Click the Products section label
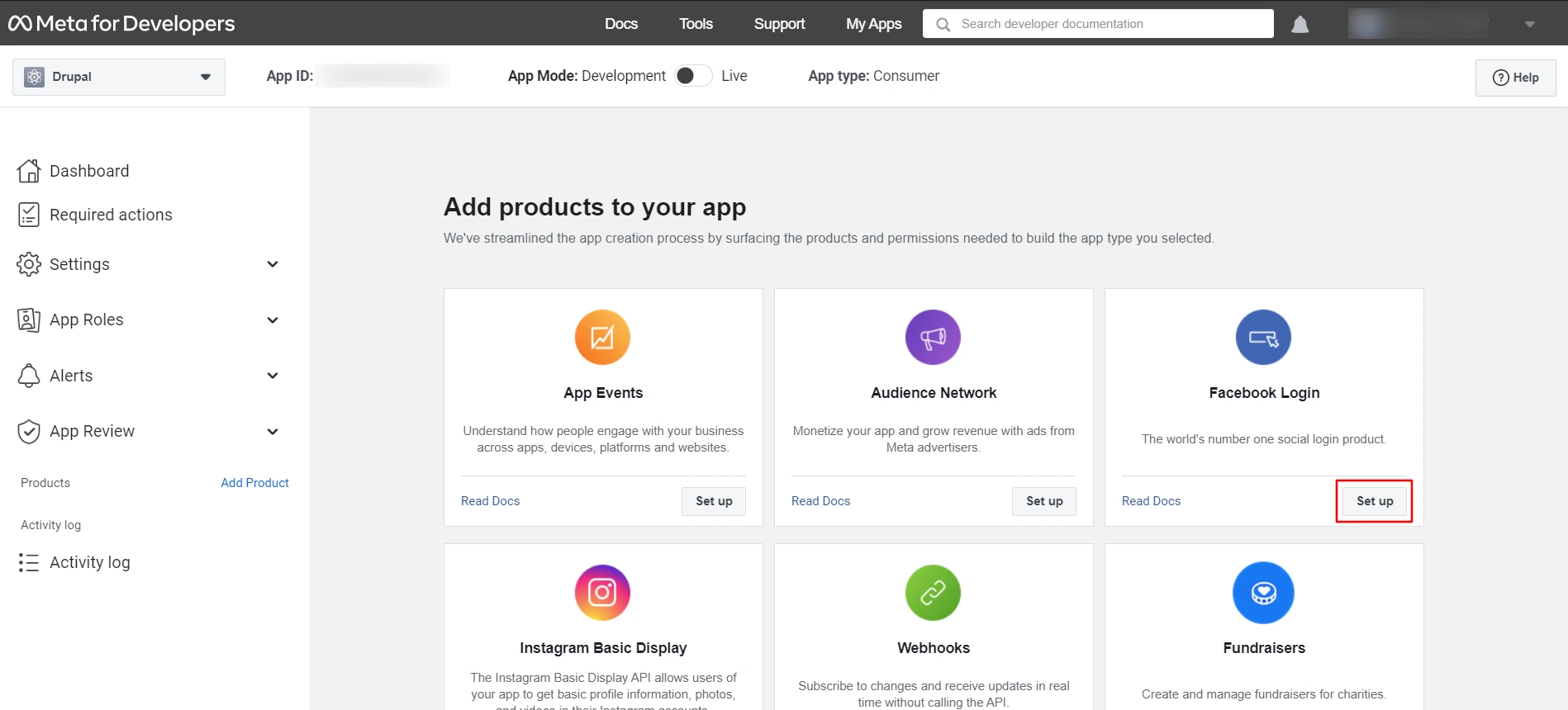 (45, 483)
